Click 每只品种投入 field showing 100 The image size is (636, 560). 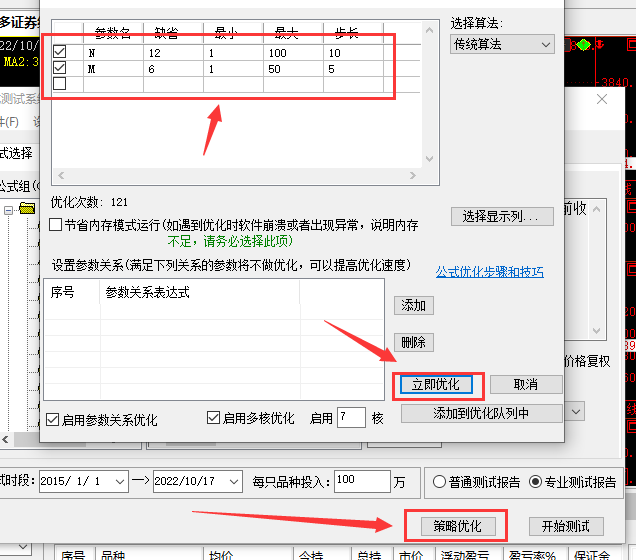click(x=362, y=481)
